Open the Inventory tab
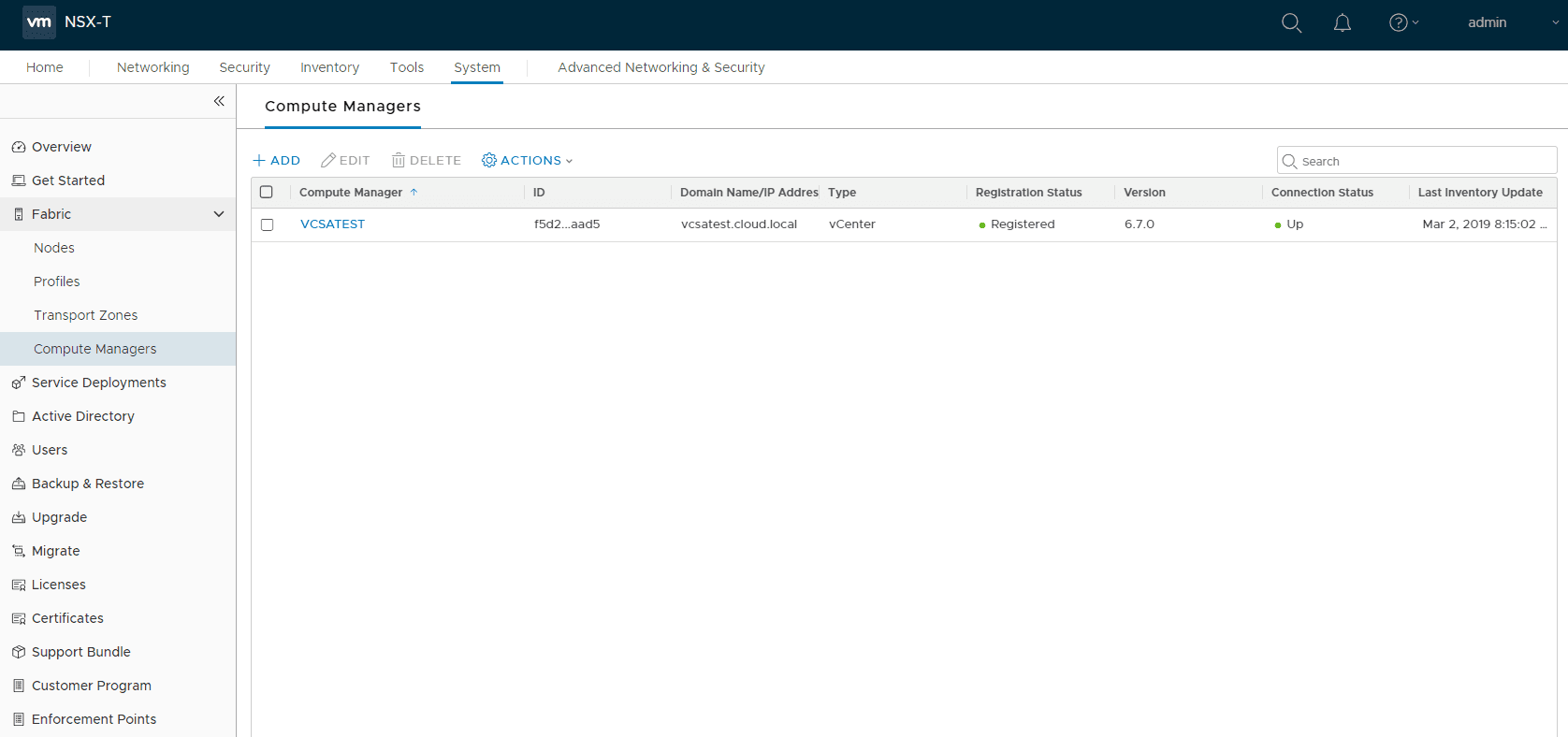1568x737 pixels. pyautogui.click(x=329, y=67)
